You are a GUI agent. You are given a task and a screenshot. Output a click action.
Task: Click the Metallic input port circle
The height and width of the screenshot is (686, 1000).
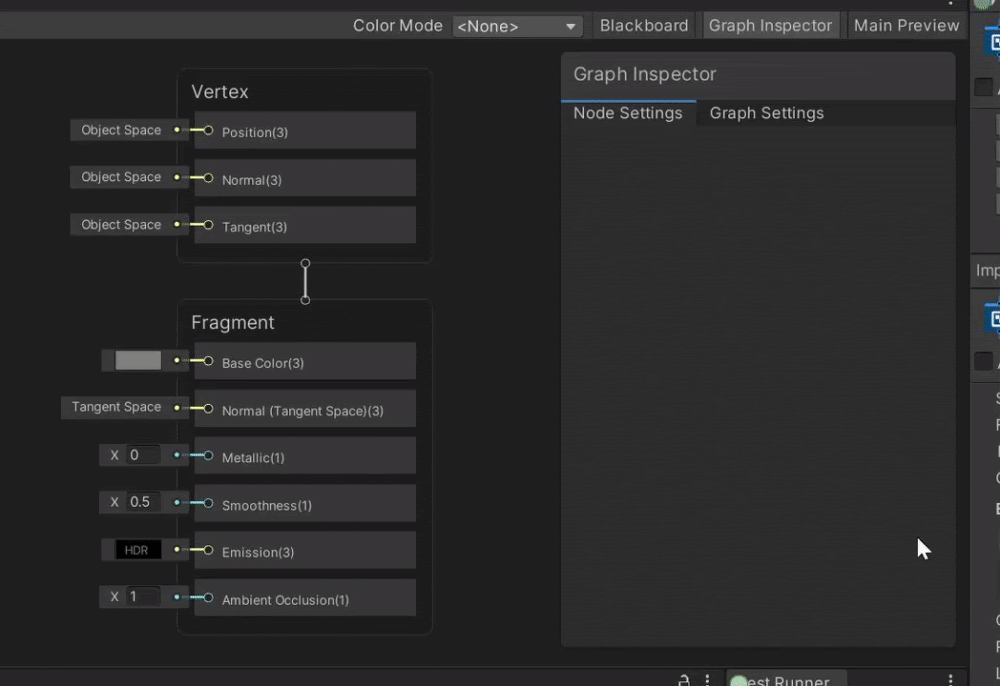(x=208, y=455)
